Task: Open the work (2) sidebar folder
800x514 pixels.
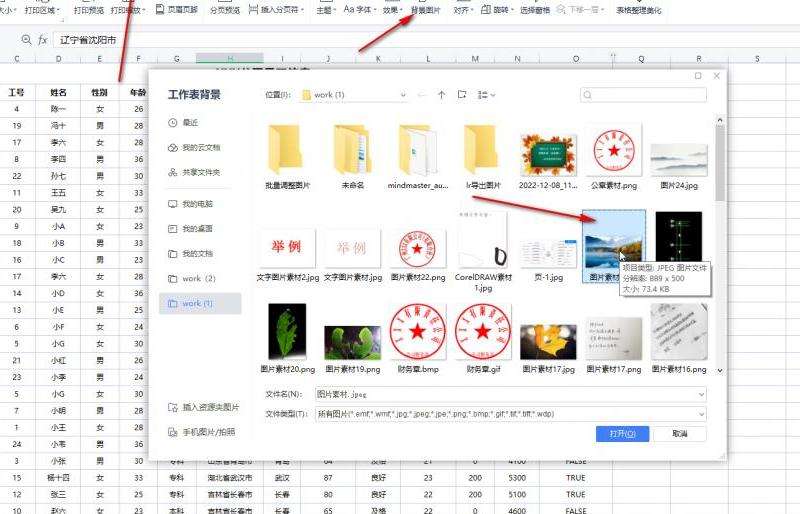Action: 198,278
